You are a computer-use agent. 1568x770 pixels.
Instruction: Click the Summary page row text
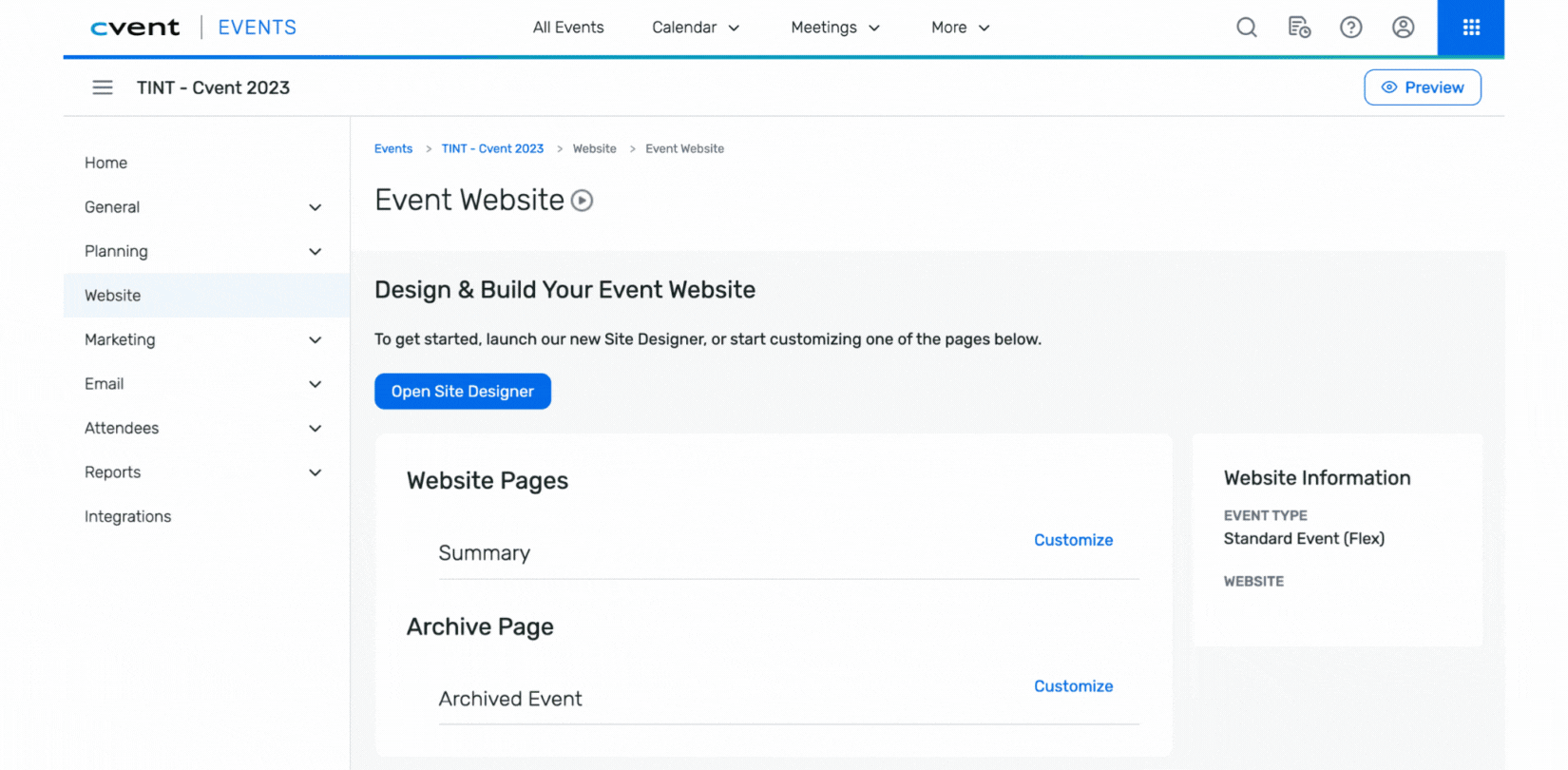point(485,553)
